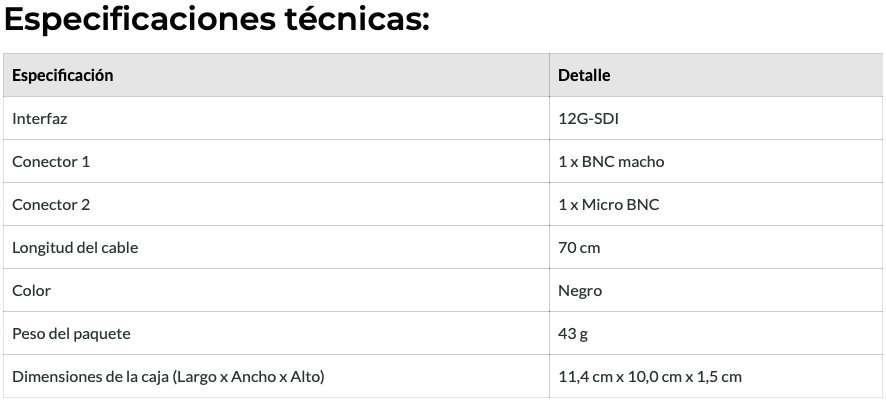
Task: Select the 'Especificación' column header
Action: tap(62, 75)
